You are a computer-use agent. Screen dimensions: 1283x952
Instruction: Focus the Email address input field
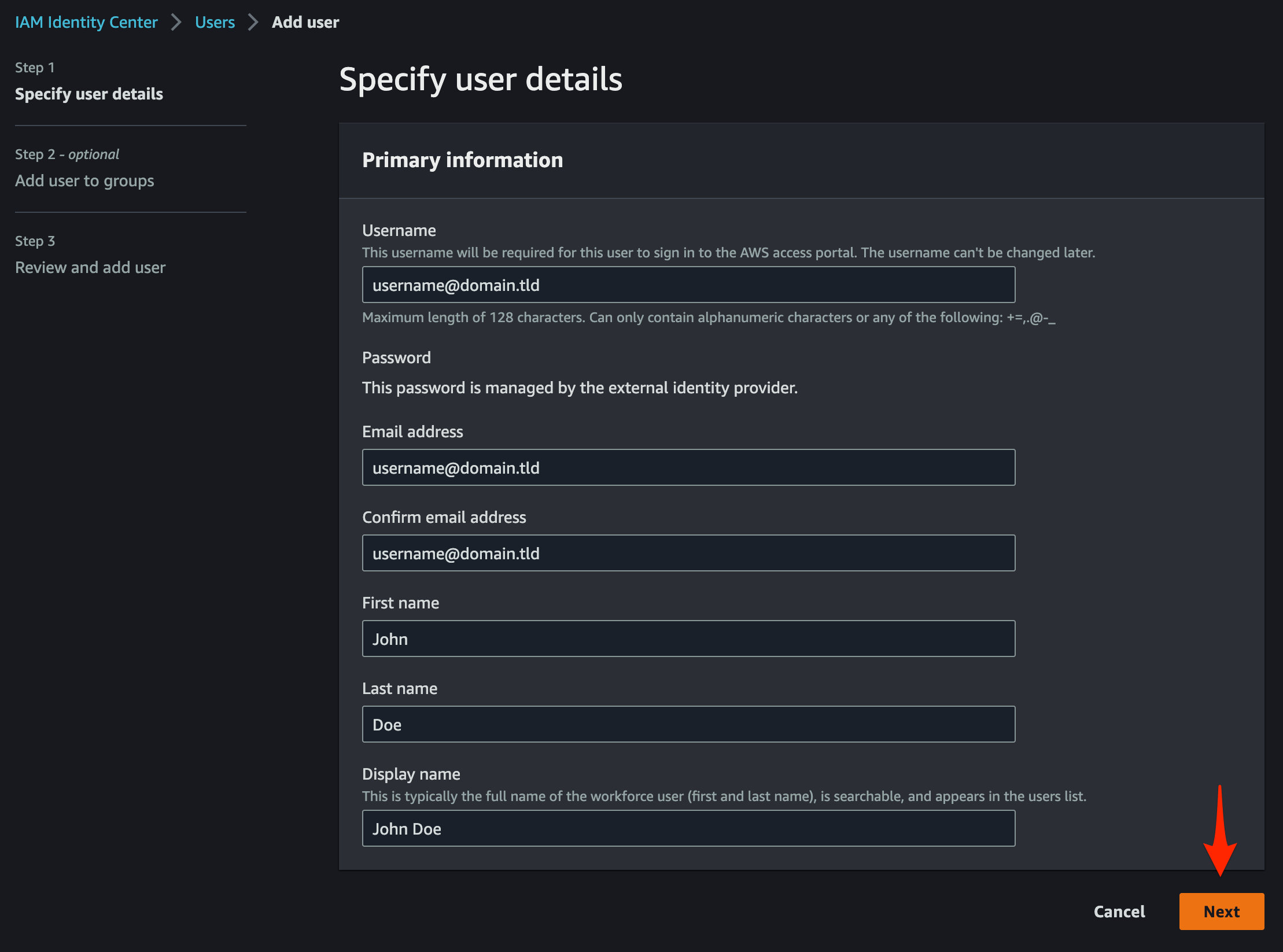(x=688, y=467)
